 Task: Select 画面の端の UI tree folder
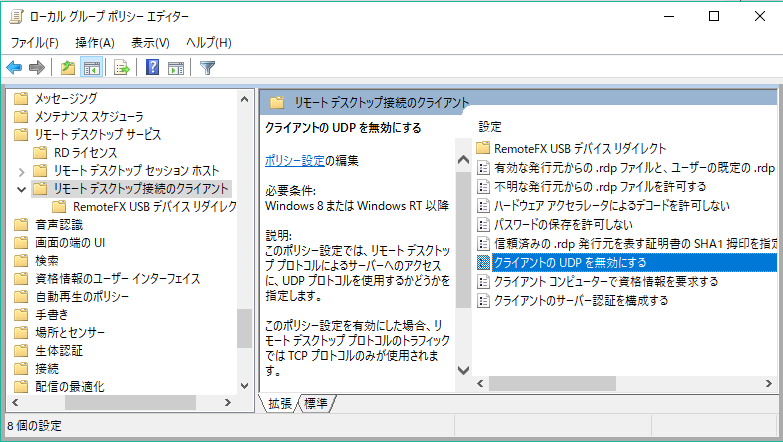70,243
